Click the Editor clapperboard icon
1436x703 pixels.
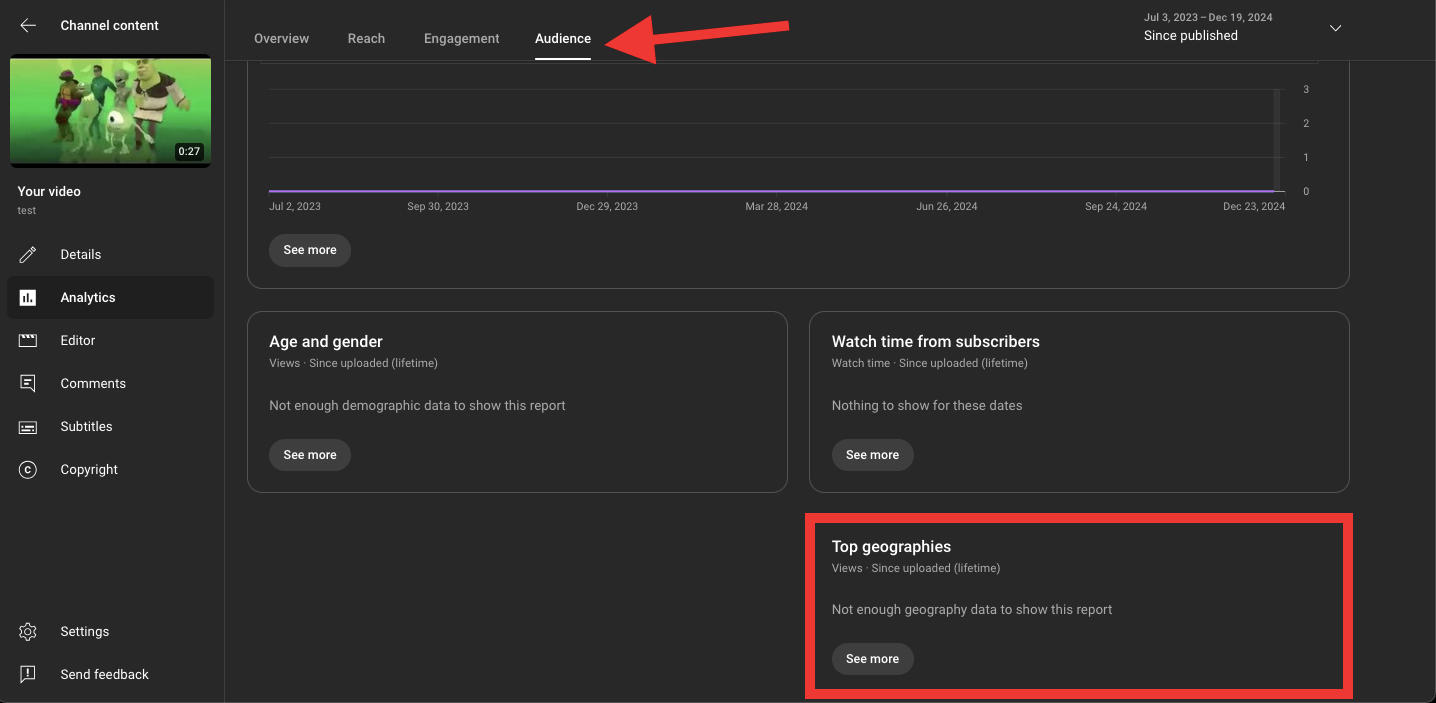click(28, 340)
